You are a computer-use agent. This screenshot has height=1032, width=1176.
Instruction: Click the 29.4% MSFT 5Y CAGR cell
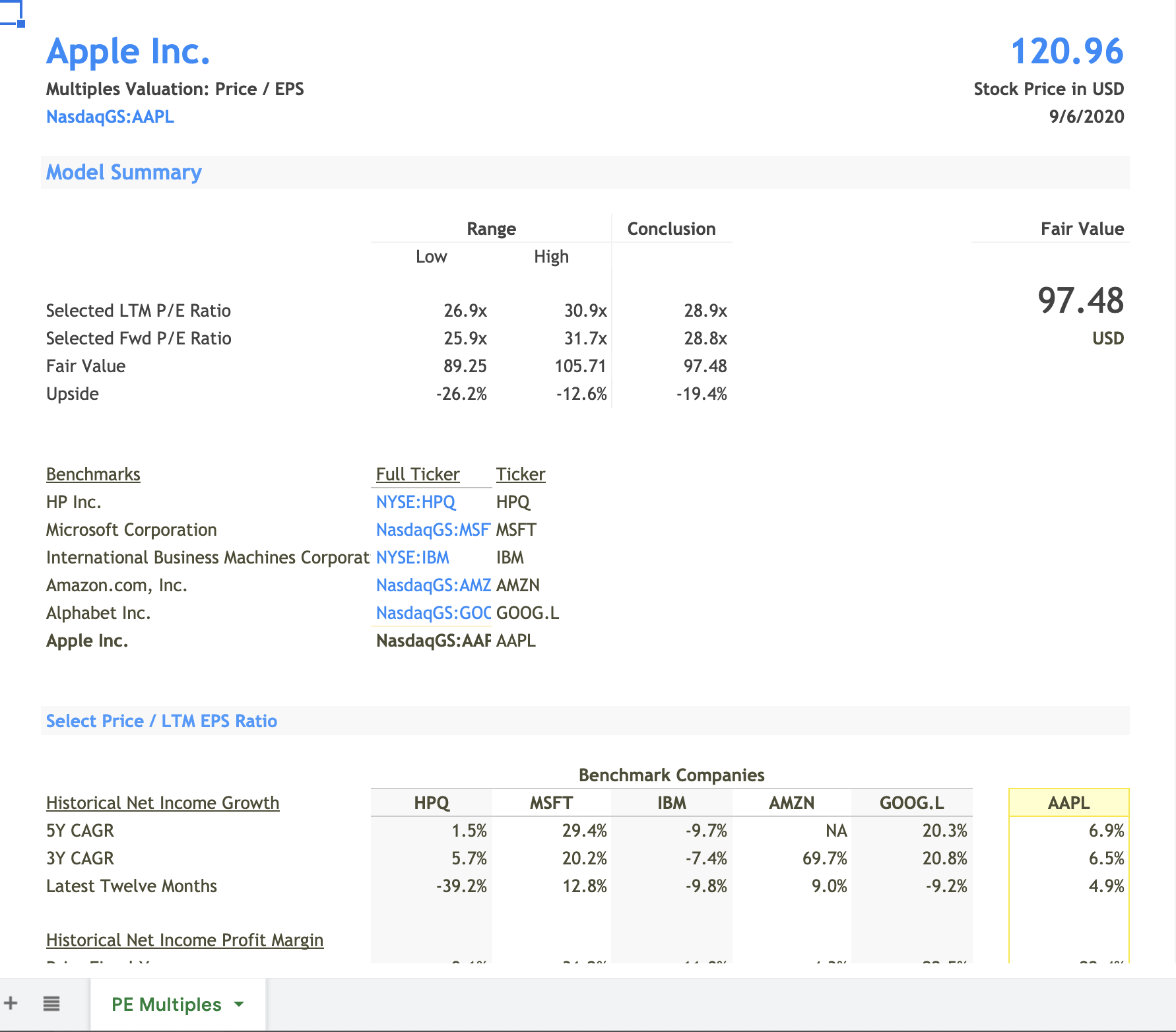click(x=585, y=831)
